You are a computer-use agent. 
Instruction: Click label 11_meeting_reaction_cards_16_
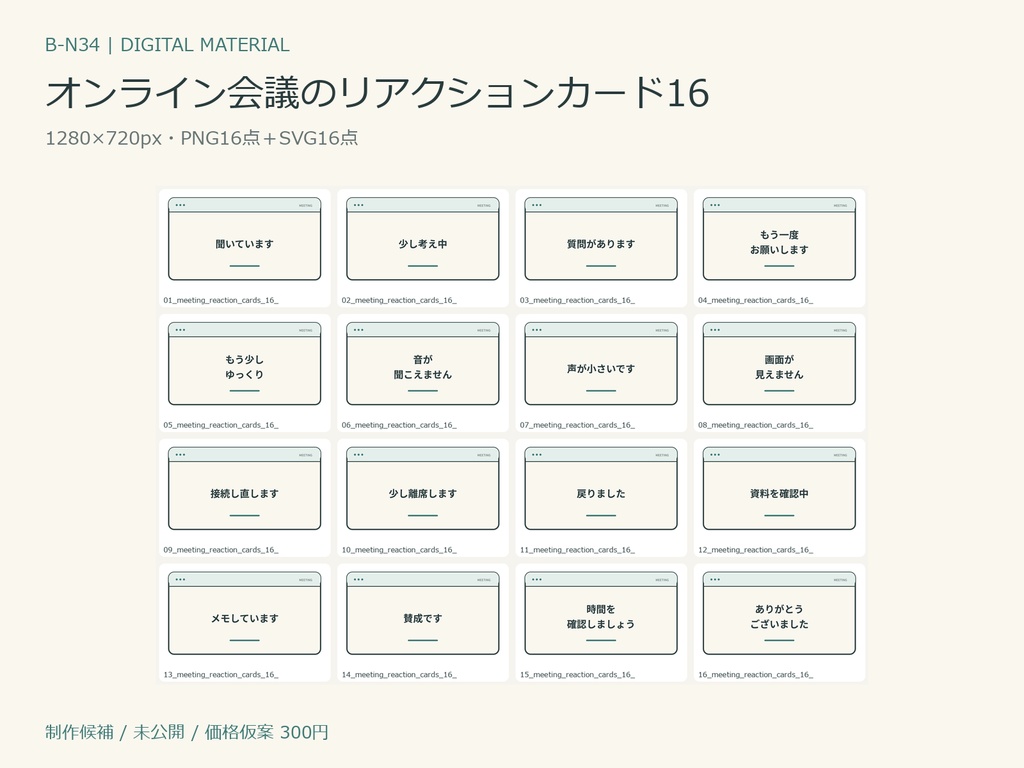577,550
